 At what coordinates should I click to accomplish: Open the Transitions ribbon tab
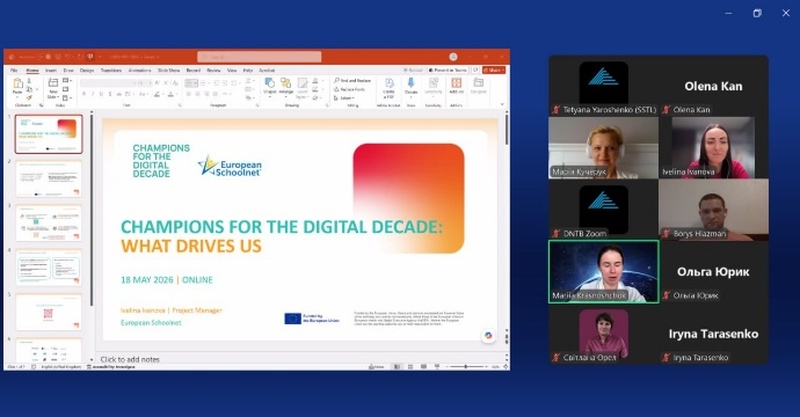point(111,70)
